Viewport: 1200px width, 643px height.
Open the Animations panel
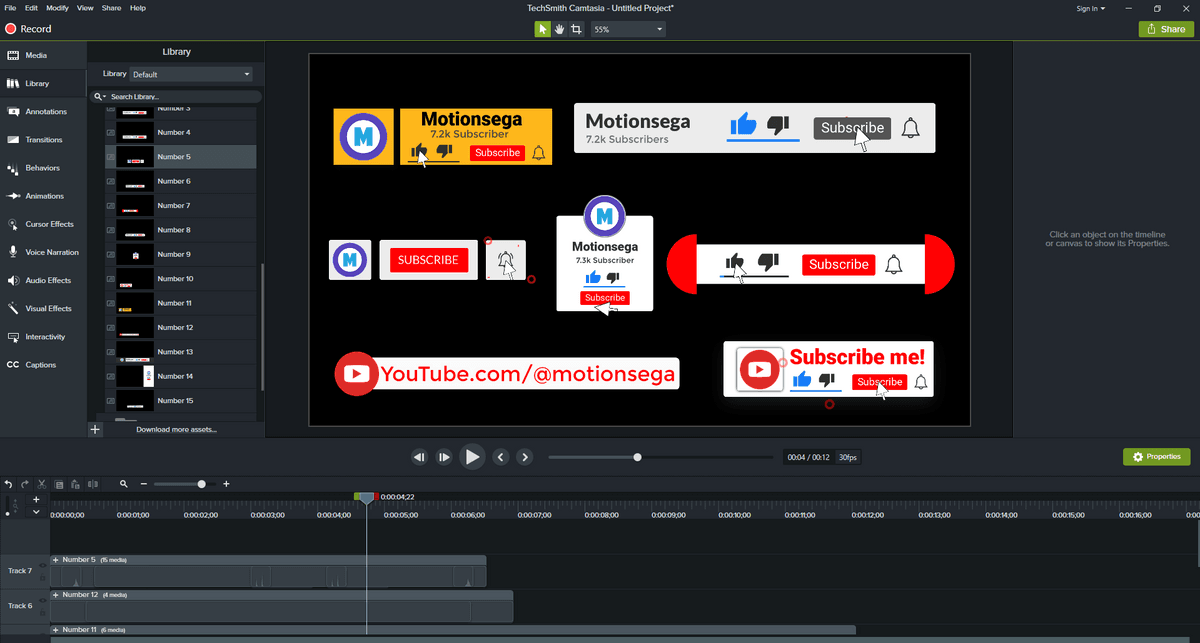click(x=43, y=196)
